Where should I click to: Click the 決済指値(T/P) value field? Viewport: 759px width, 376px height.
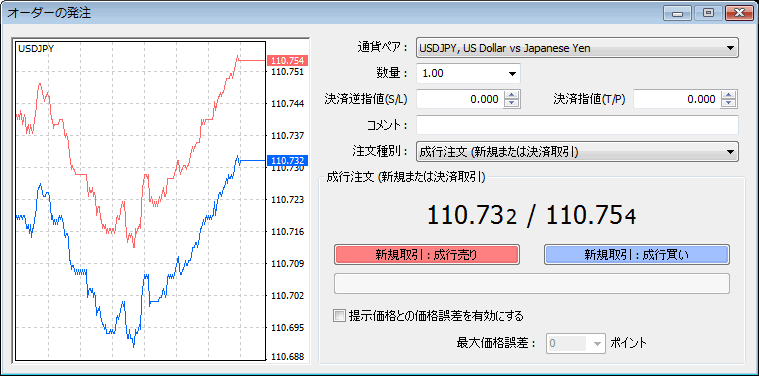(676, 99)
